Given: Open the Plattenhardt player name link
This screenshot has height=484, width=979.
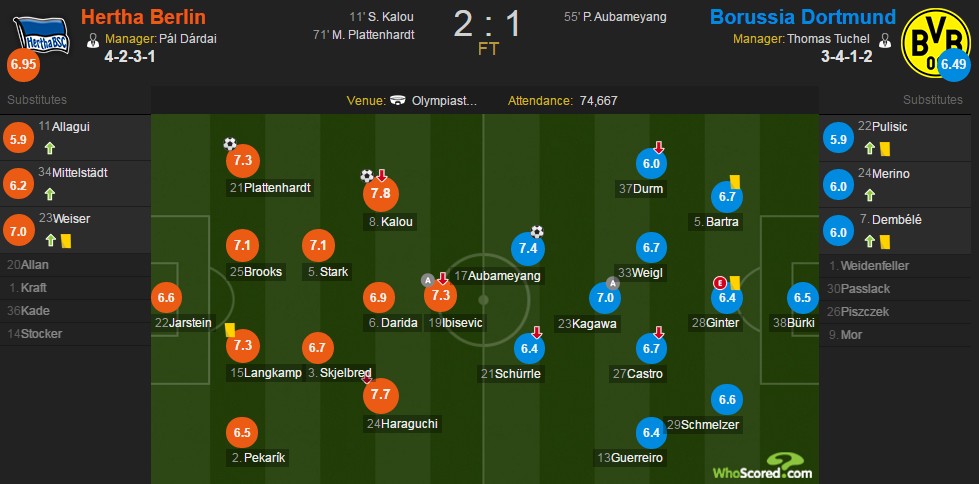Looking at the screenshot, I should coord(277,187).
